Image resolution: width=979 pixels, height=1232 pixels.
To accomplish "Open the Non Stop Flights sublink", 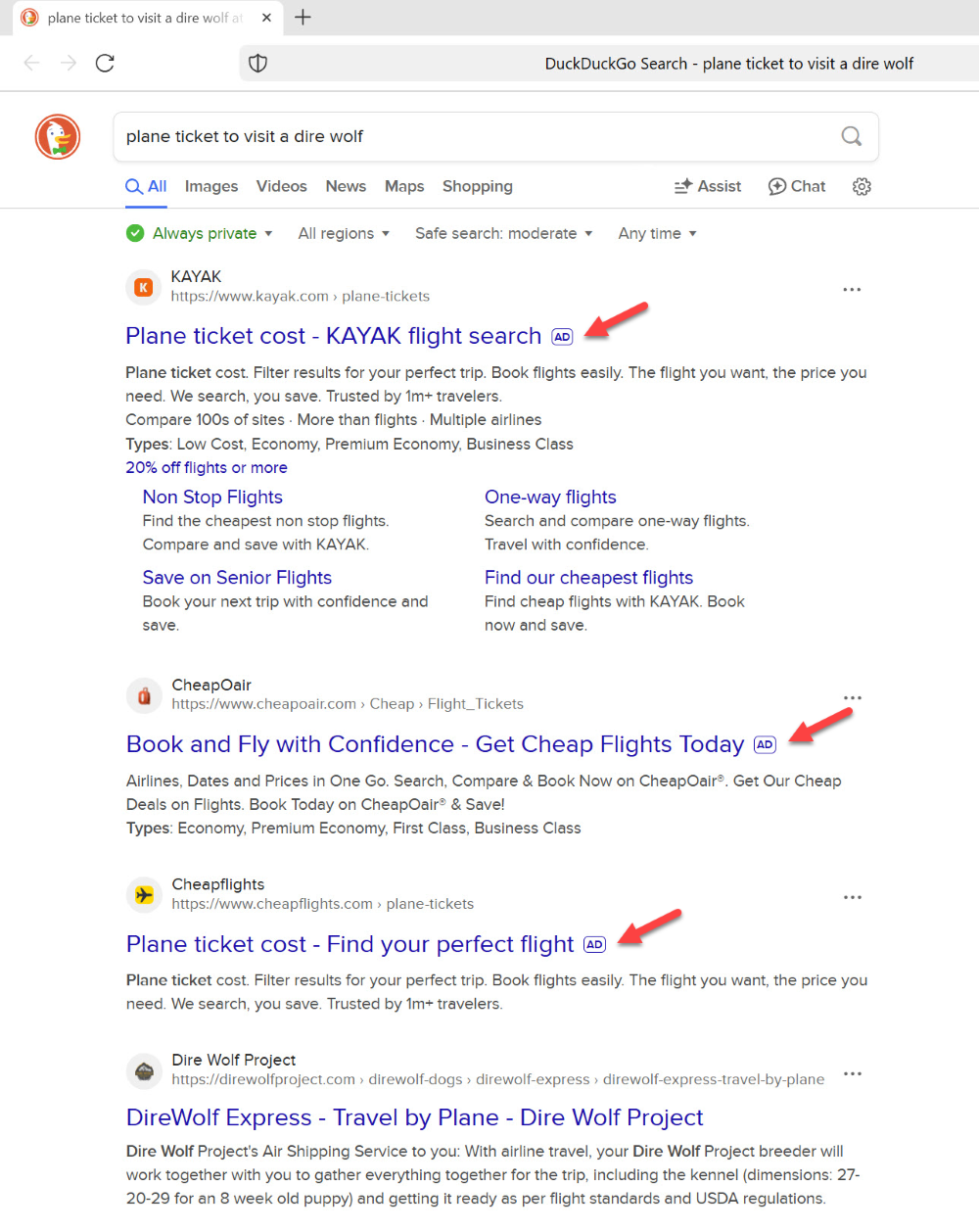I will pyautogui.click(x=212, y=497).
